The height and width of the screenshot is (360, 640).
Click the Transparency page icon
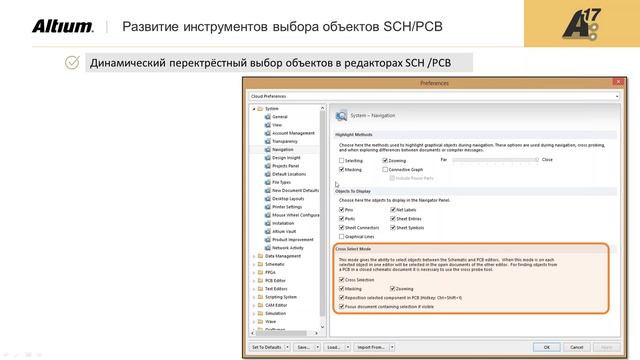pyautogui.click(x=268, y=141)
